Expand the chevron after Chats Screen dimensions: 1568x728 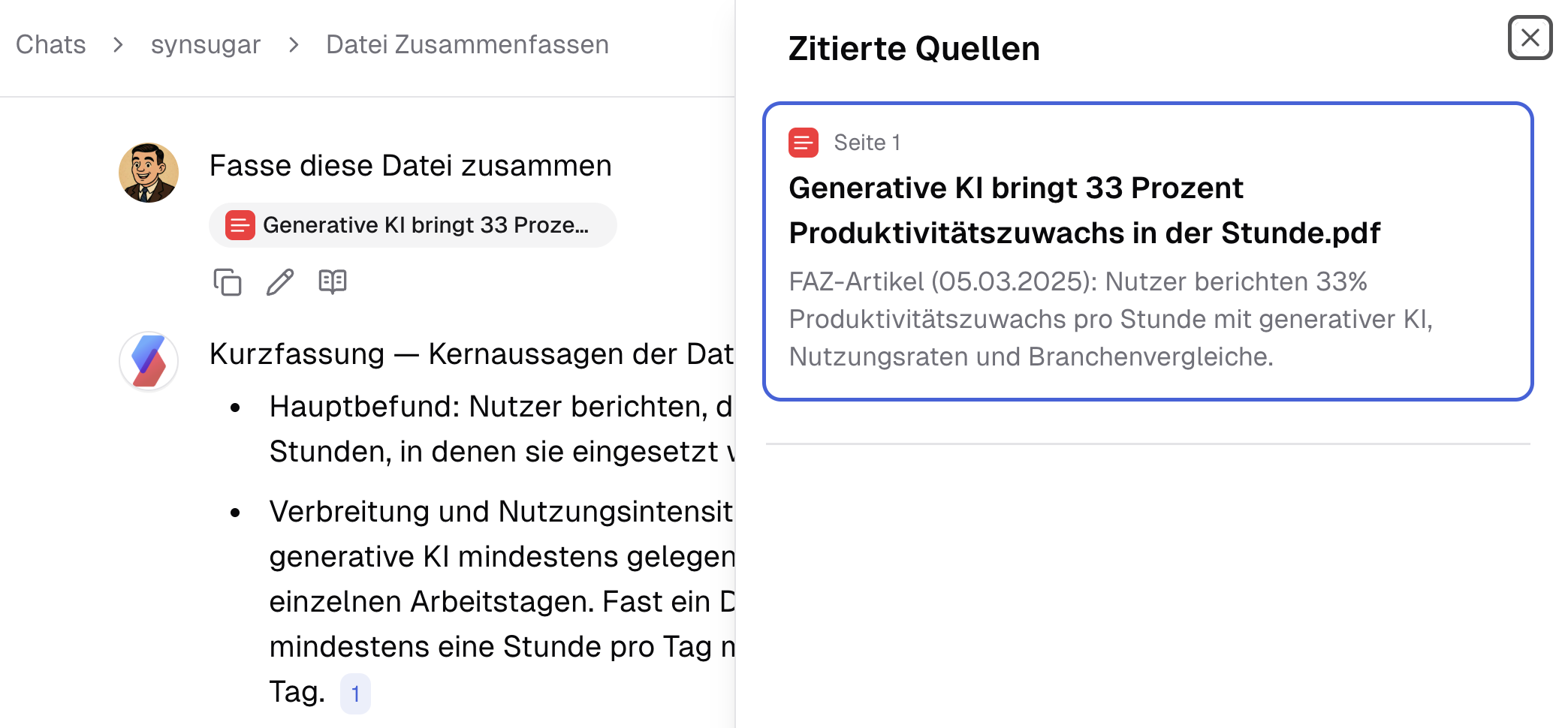118,45
